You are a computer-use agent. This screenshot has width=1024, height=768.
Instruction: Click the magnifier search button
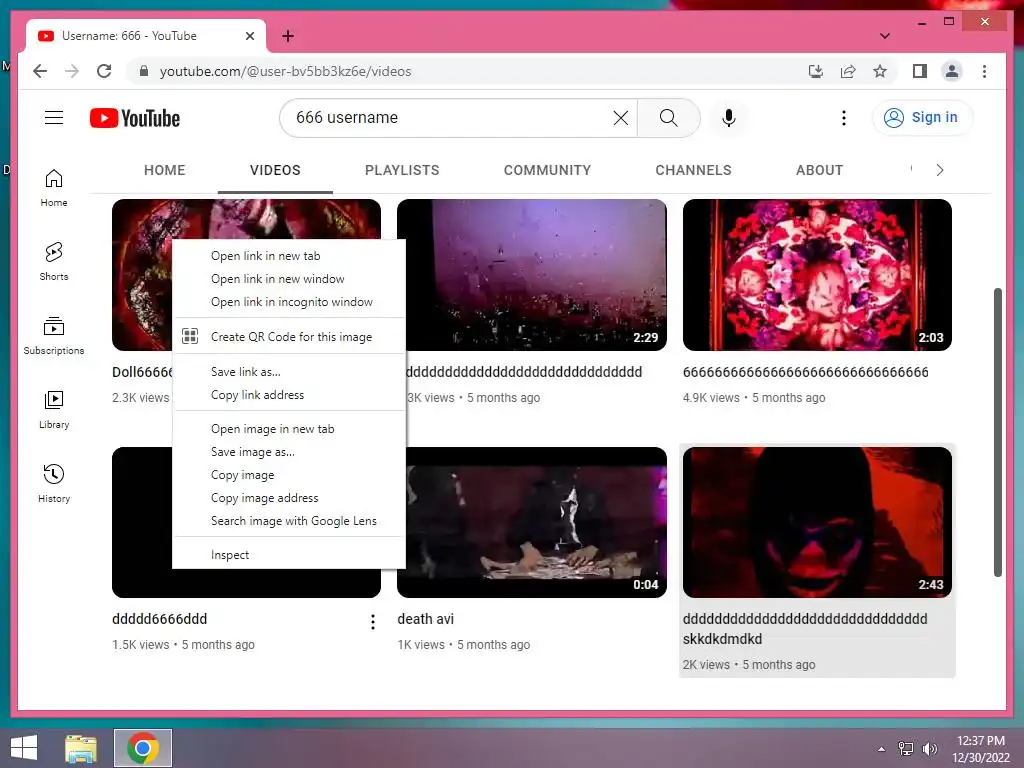tap(668, 118)
